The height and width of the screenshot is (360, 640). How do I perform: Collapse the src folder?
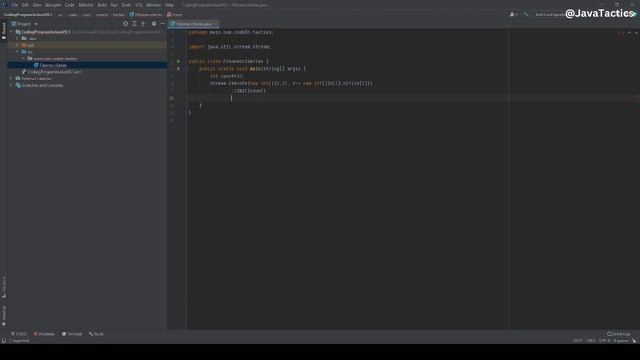point(18,52)
